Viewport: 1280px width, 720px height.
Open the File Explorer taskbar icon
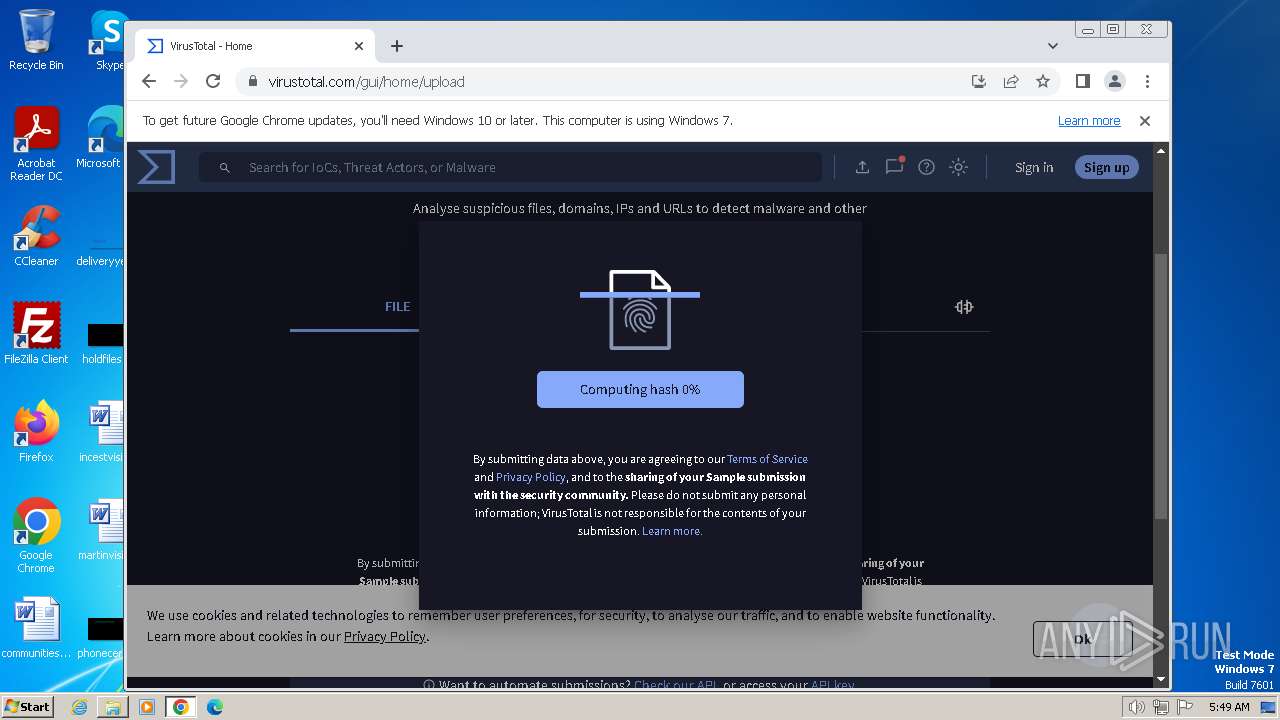(x=113, y=707)
